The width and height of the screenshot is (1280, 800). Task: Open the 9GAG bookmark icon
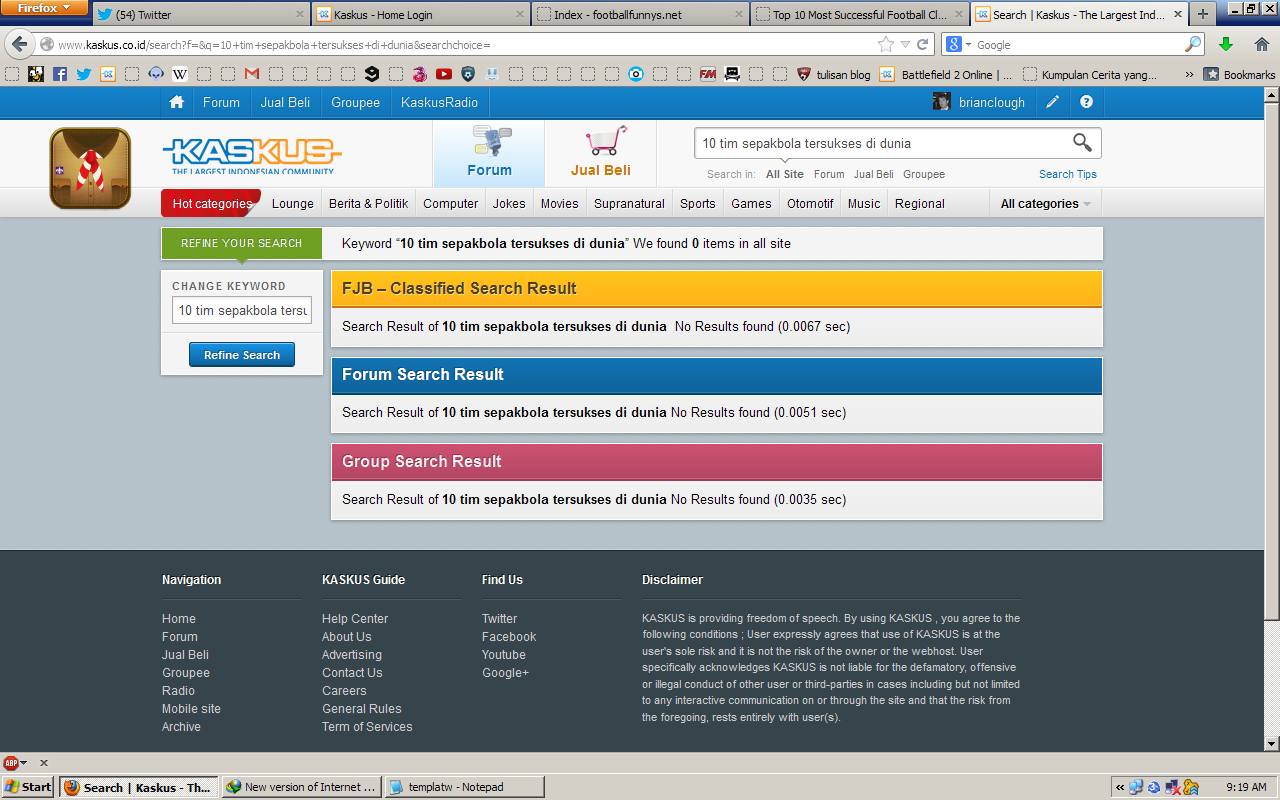point(372,74)
